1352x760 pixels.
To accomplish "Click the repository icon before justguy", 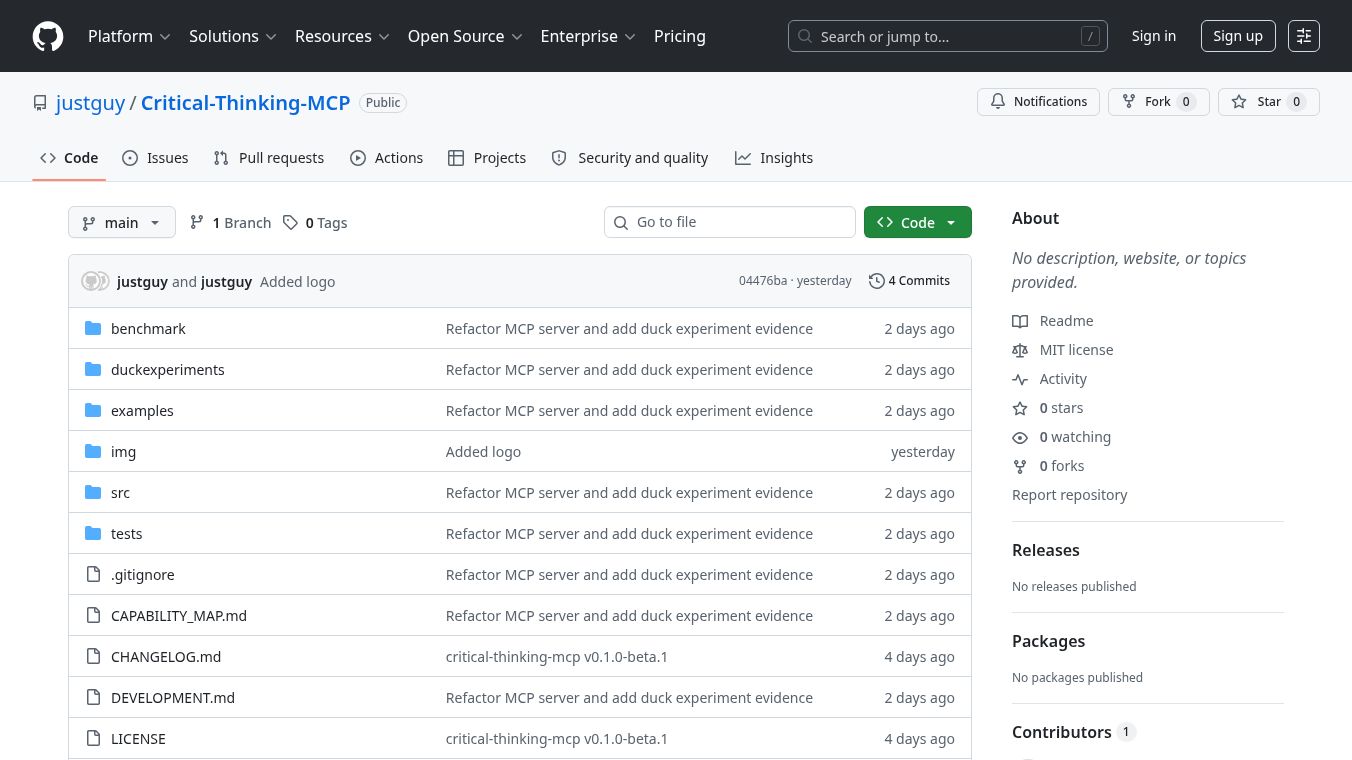I will [40, 103].
